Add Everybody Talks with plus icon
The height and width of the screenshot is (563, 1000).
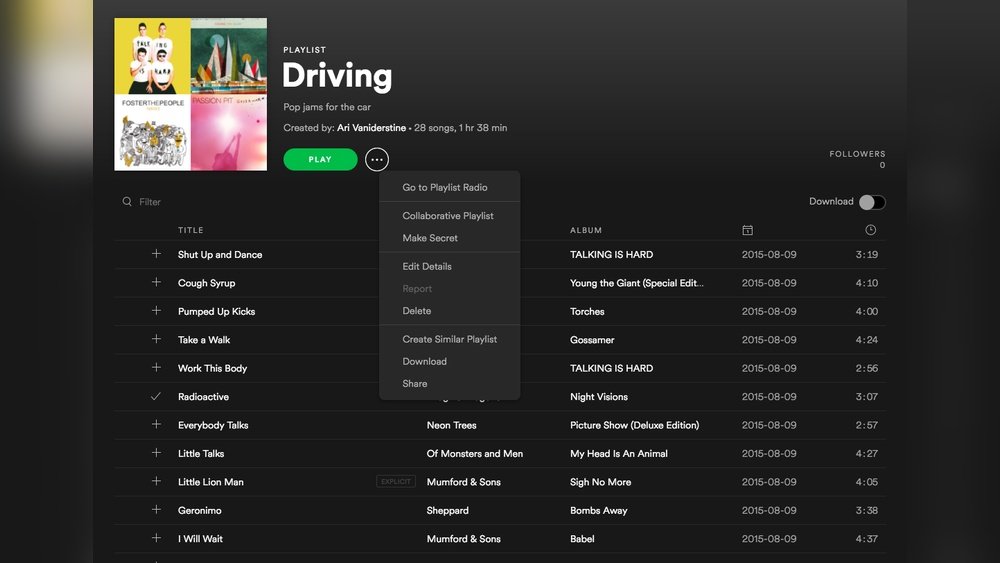[156, 424]
